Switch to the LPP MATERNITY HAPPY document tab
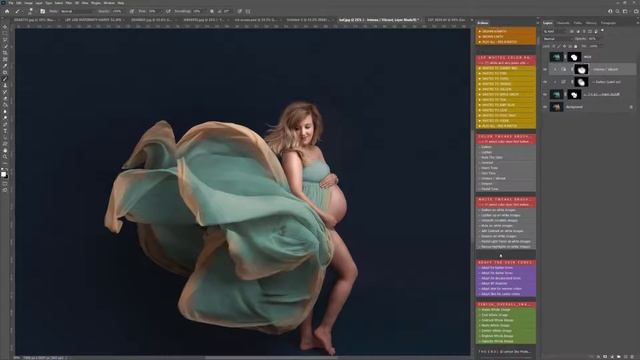The image size is (640, 360). click(x=93, y=20)
